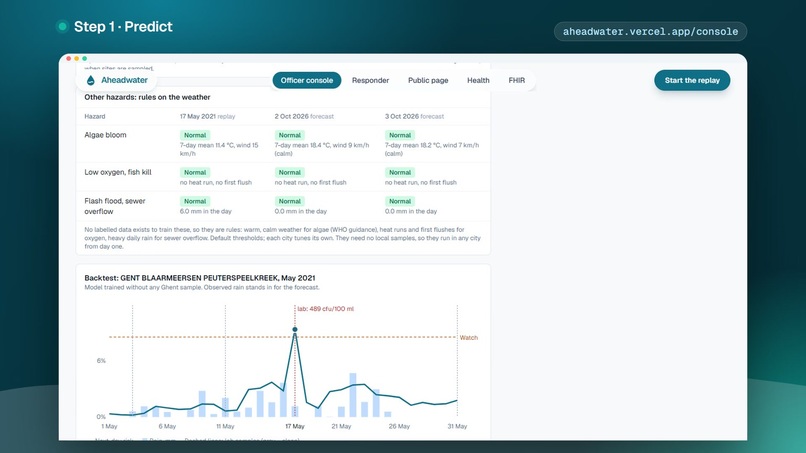
Task: Click the 6% y-axis label
Action: (101, 361)
